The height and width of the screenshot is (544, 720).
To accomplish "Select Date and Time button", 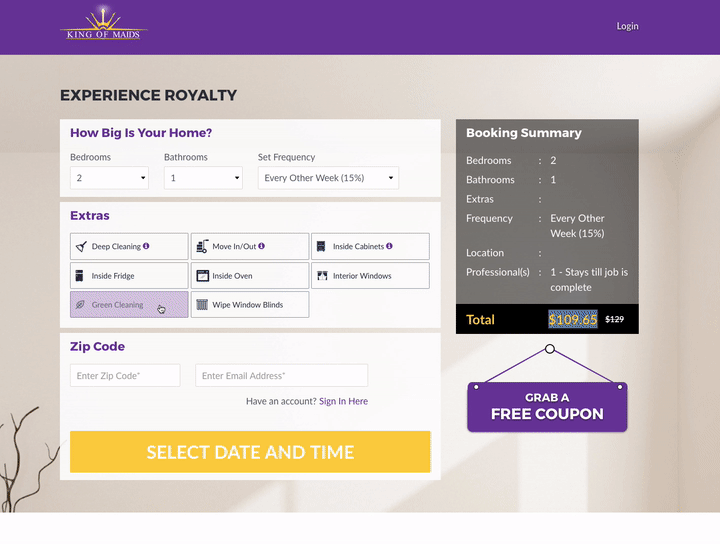I will point(250,452).
